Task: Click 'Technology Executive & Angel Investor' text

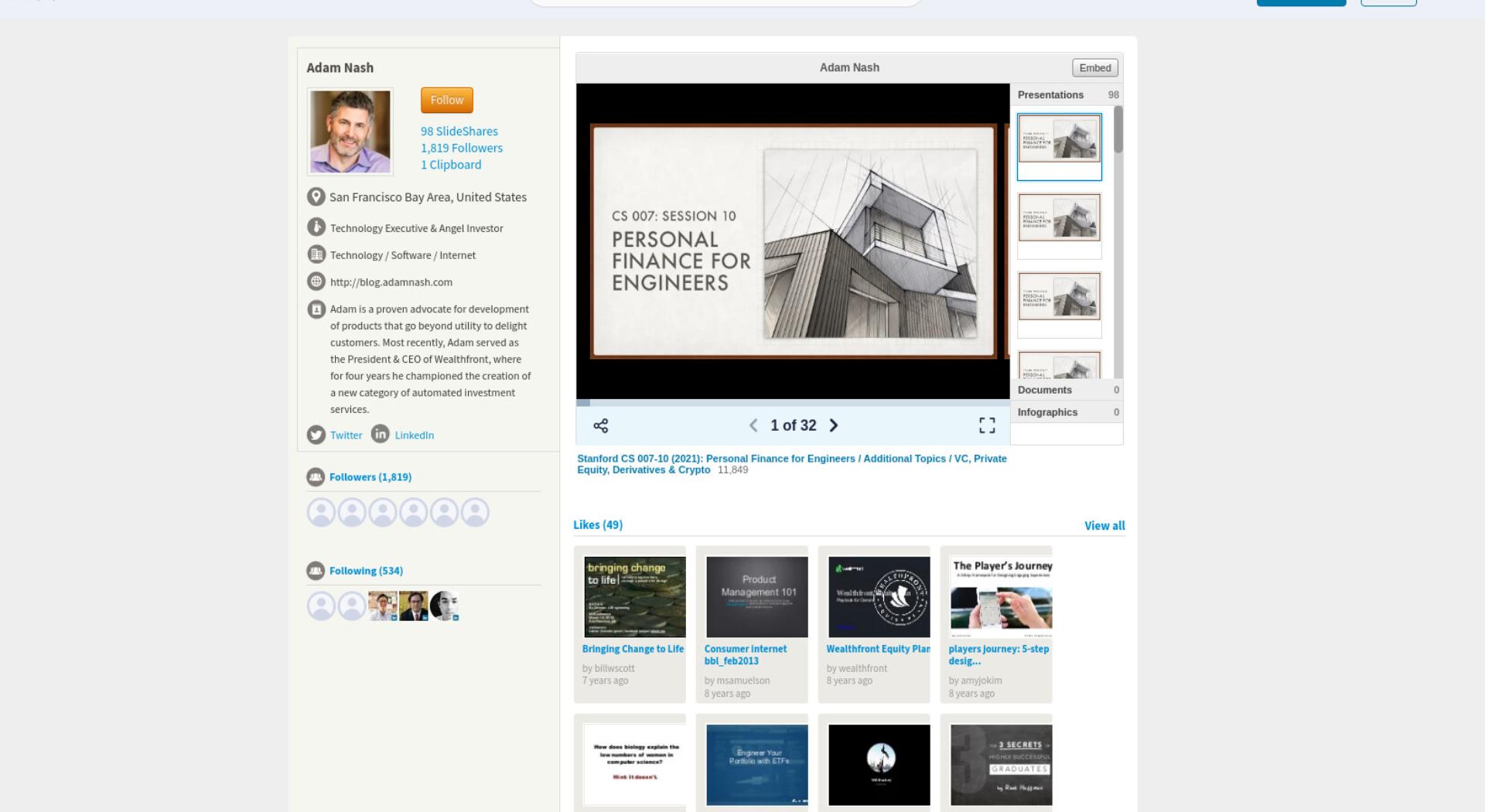Action: pos(416,228)
